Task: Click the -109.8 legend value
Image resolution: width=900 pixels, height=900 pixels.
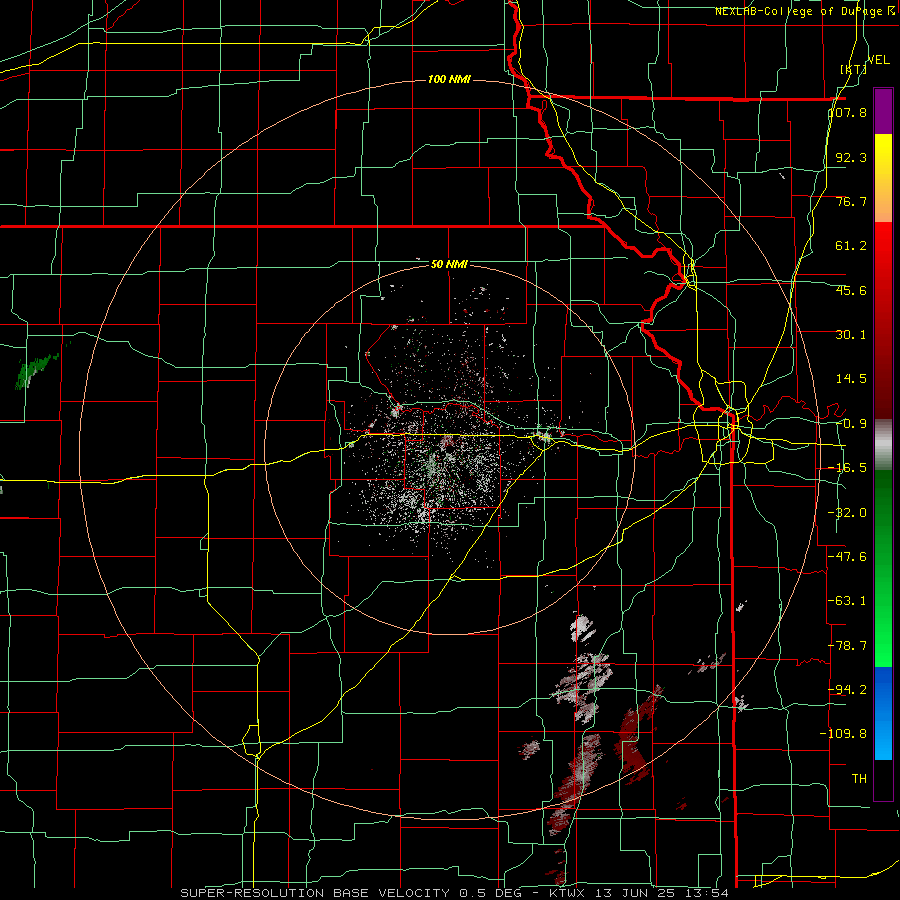Action: (844, 734)
